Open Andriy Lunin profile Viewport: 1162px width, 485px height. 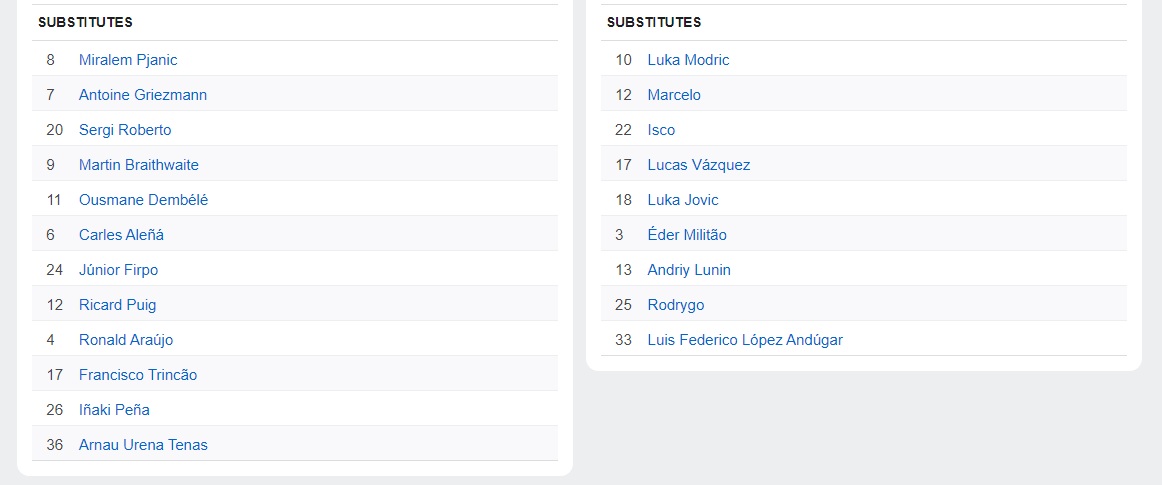point(689,270)
